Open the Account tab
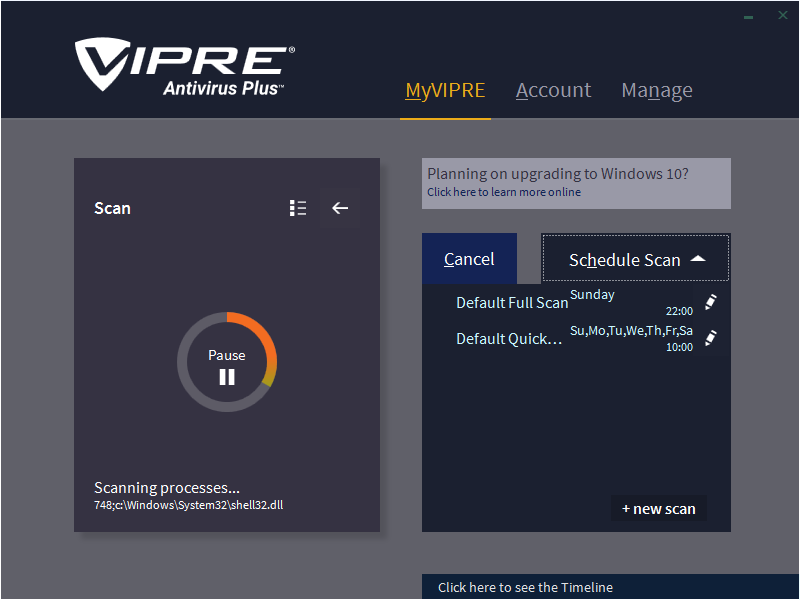This screenshot has width=800, height=600. [x=554, y=91]
